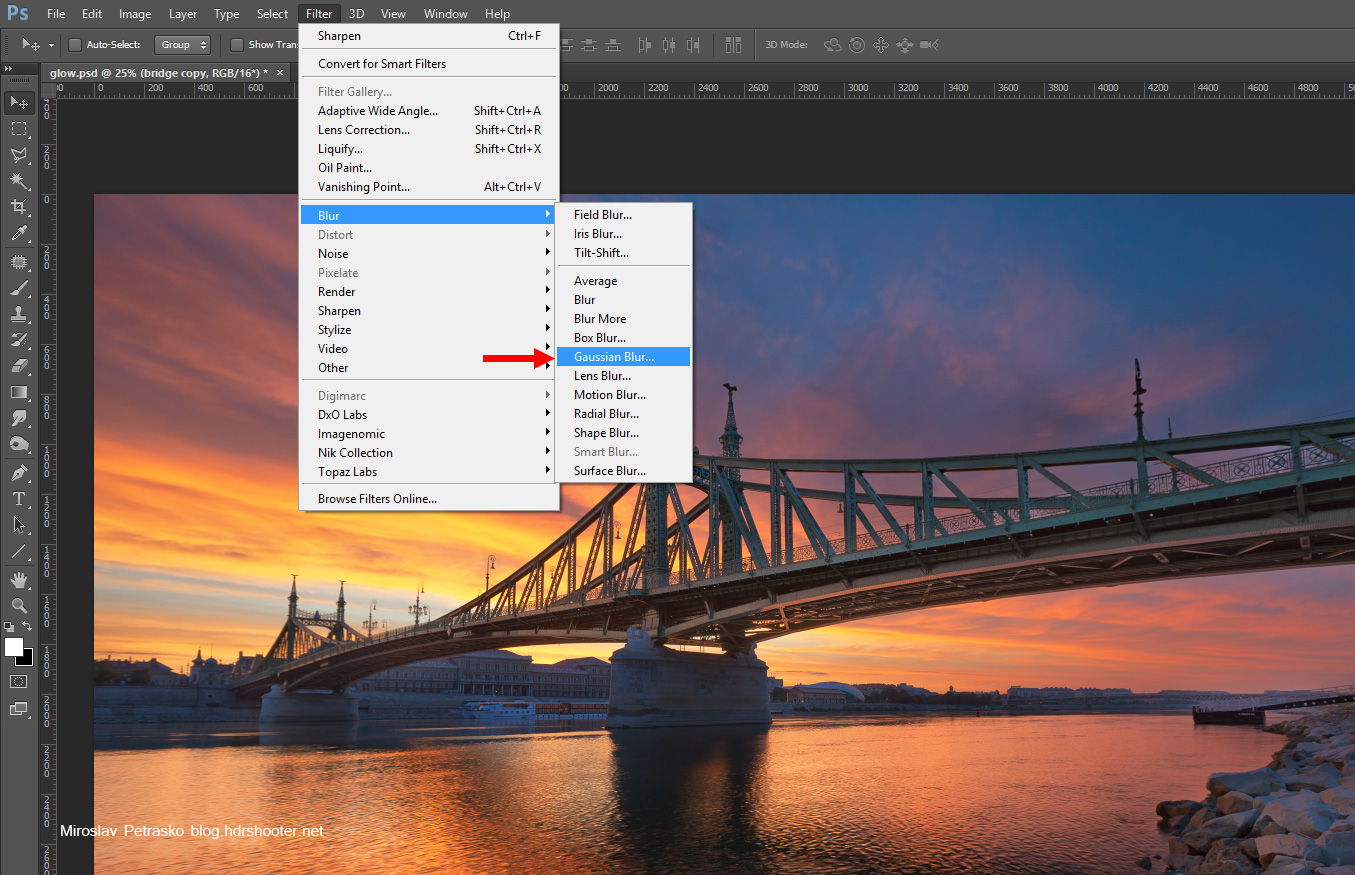This screenshot has width=1355, height=875.
Task: Select the Rectangular Marquee tool
Action: [x=19, y=129]
